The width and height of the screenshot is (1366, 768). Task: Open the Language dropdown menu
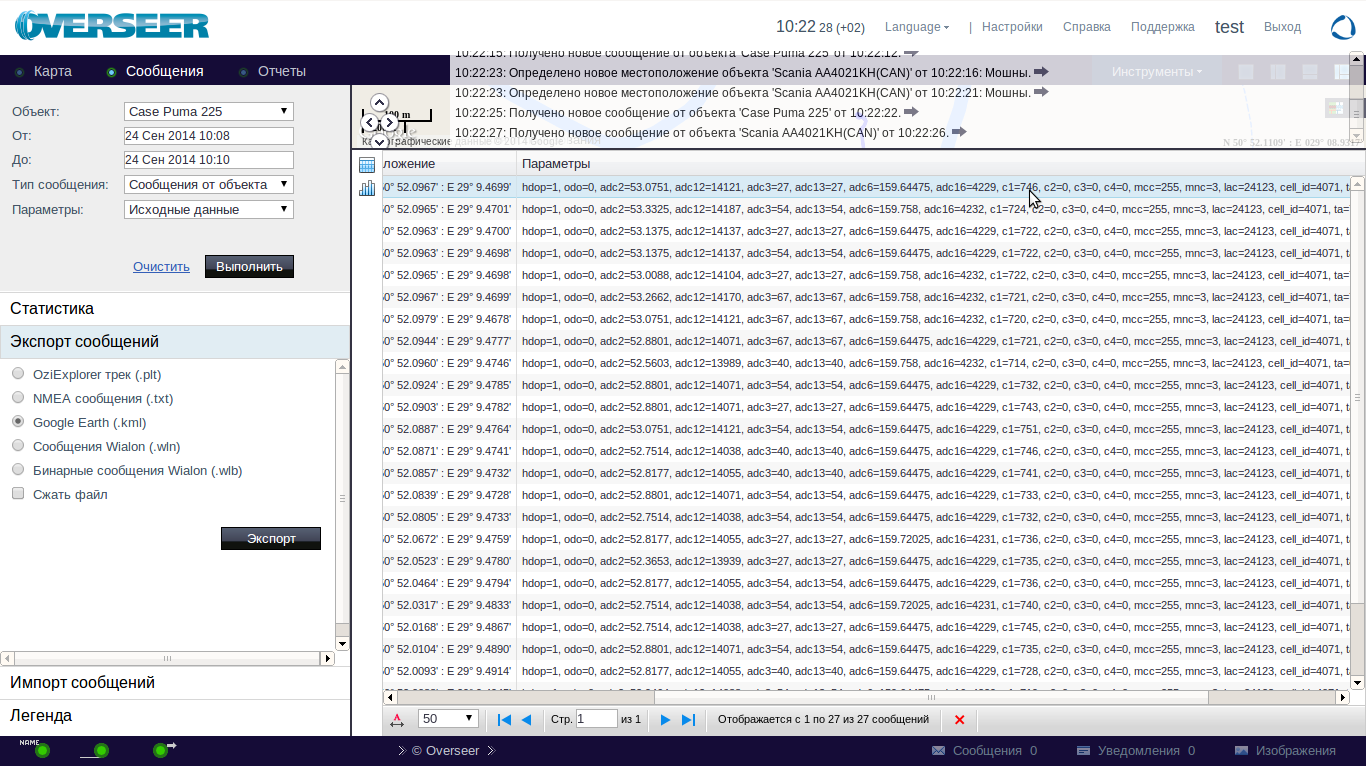tap(917, 27)
